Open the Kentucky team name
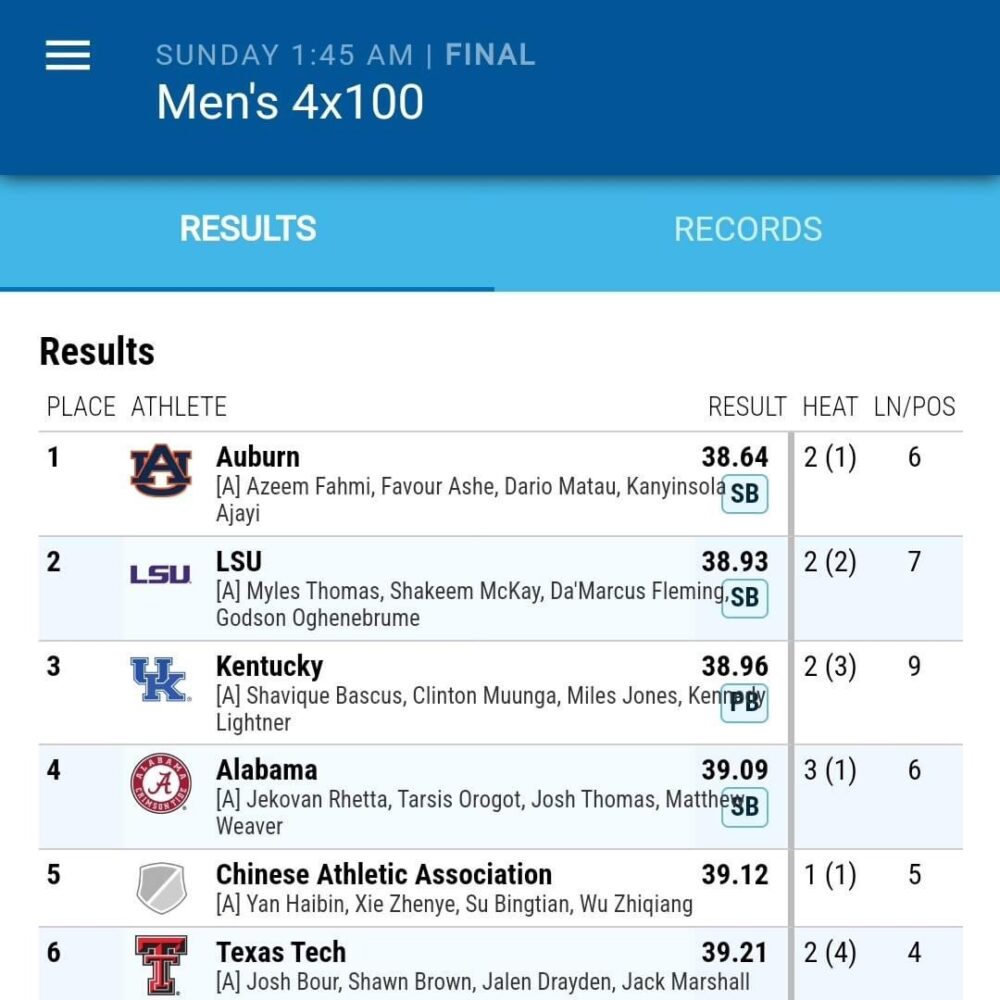Screen dimensions: 1000x1000 (270, 666)
